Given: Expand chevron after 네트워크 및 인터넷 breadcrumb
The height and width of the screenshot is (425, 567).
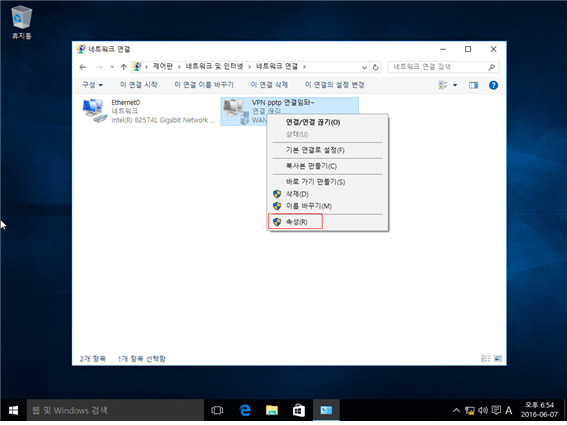Looking at the screenshot, I should [x=250, y=67].
